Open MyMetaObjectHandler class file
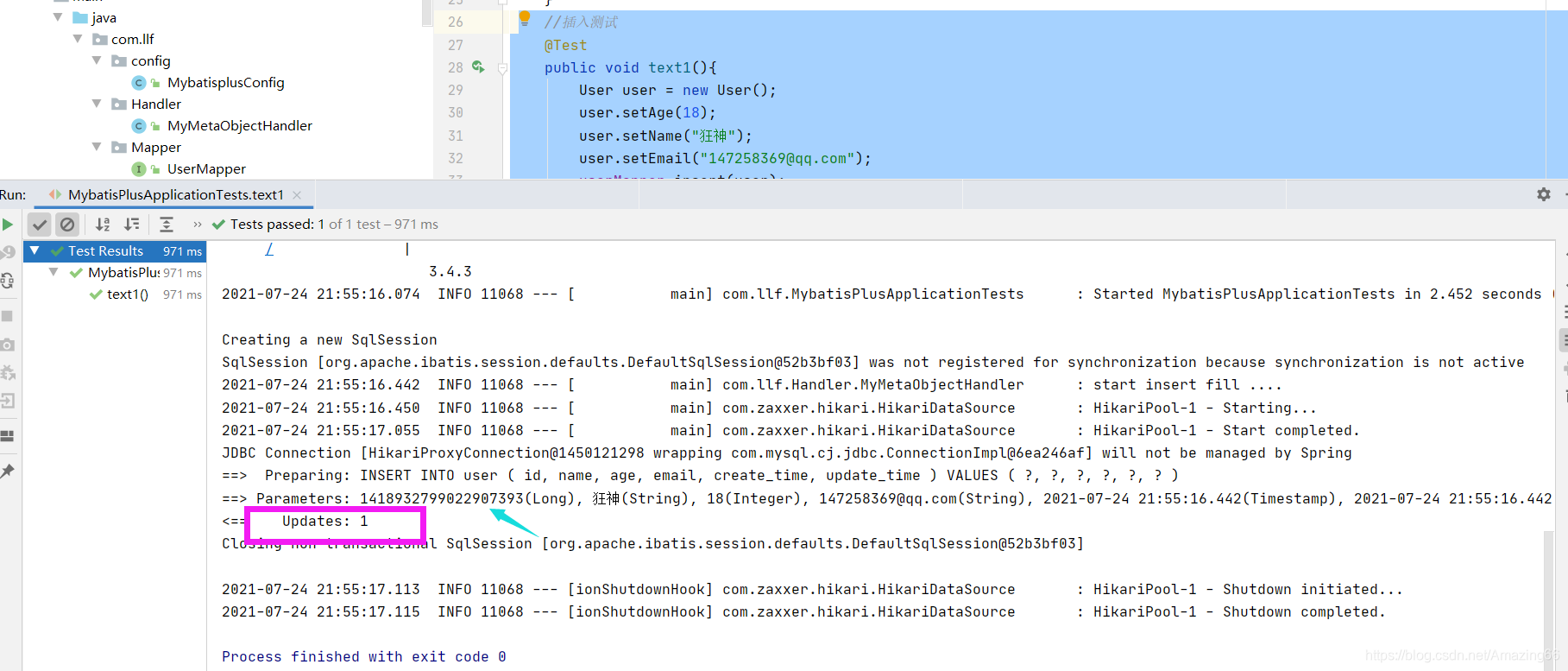Viewport: 1568px width, 671px height. pyautogui.click(x=239, y=126)
